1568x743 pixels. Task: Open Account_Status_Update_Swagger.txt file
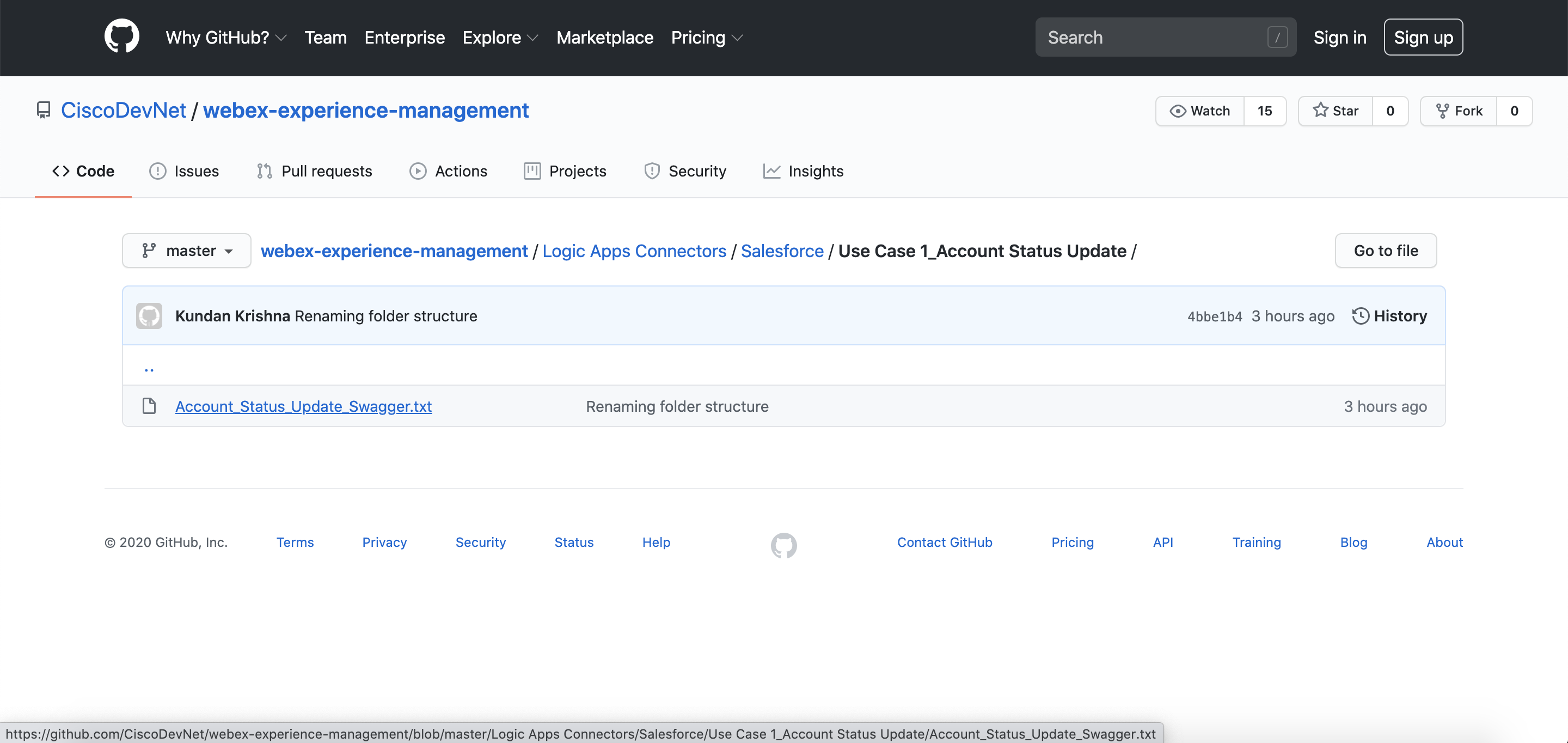point(304,406)
